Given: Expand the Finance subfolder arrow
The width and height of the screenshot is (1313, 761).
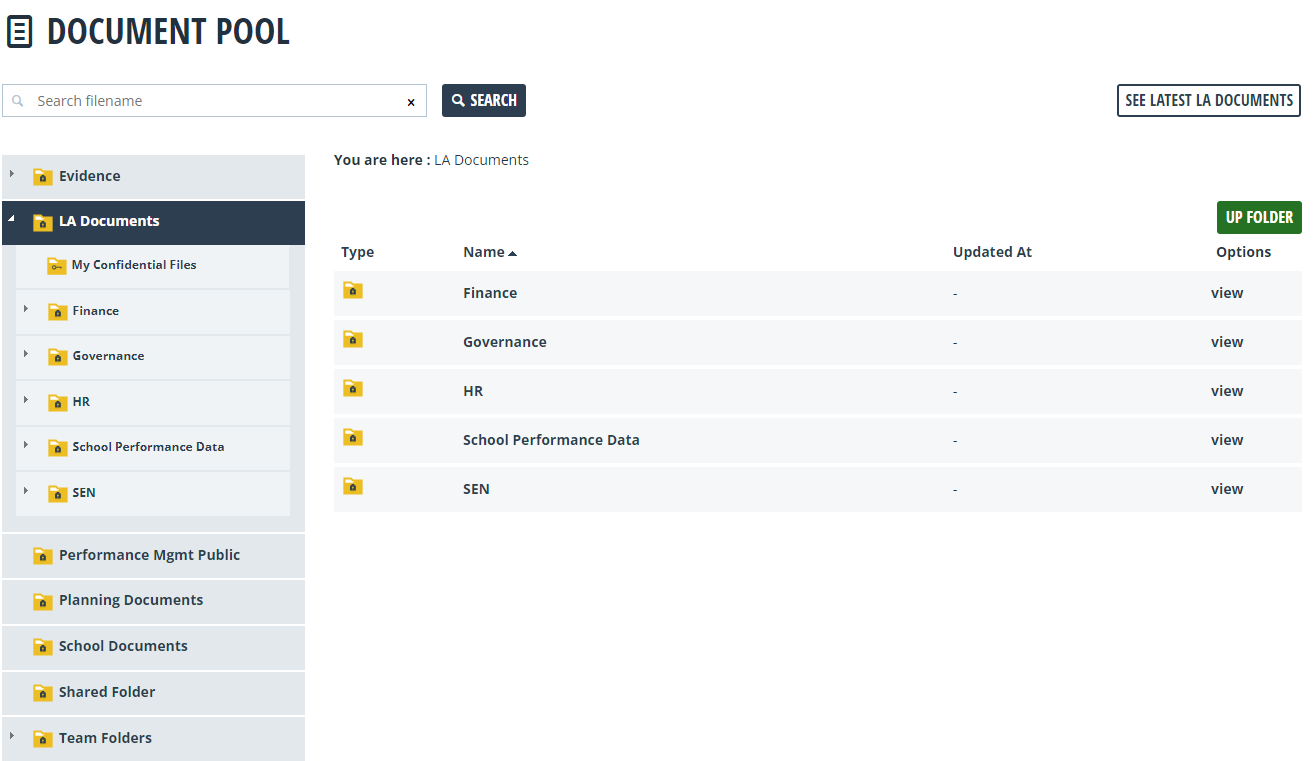Looking at the screenshot, I should pos(26,308).
